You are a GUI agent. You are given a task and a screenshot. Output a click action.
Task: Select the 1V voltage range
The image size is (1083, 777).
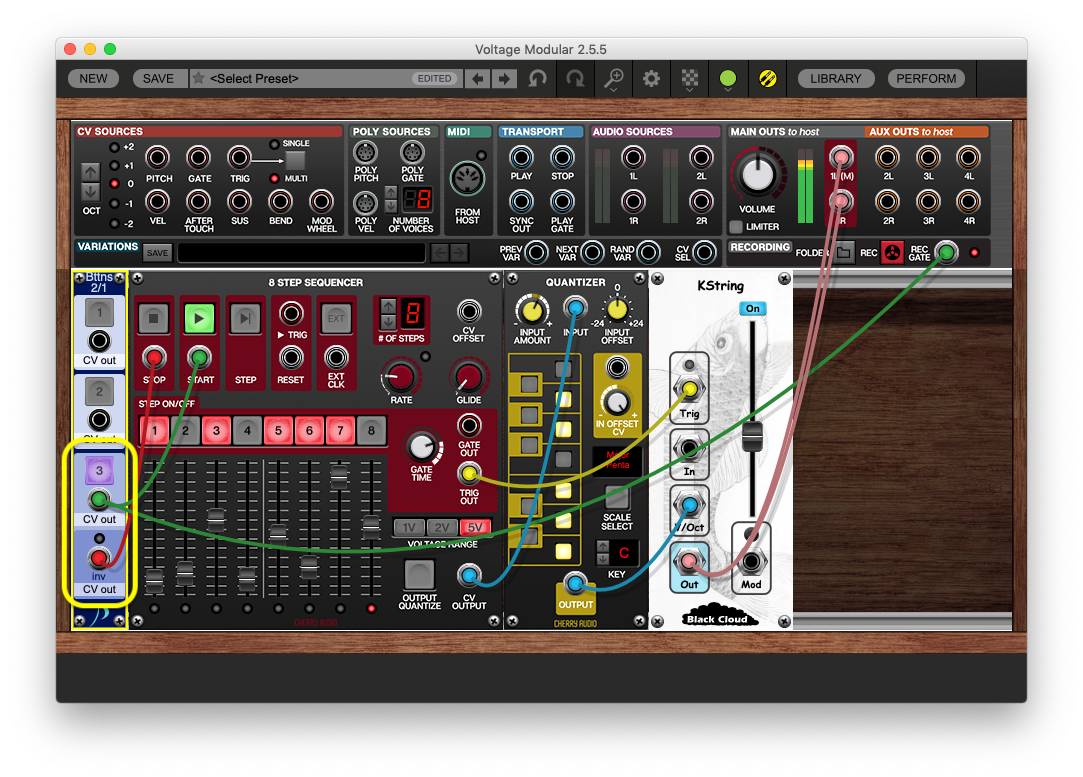(409, 527)
